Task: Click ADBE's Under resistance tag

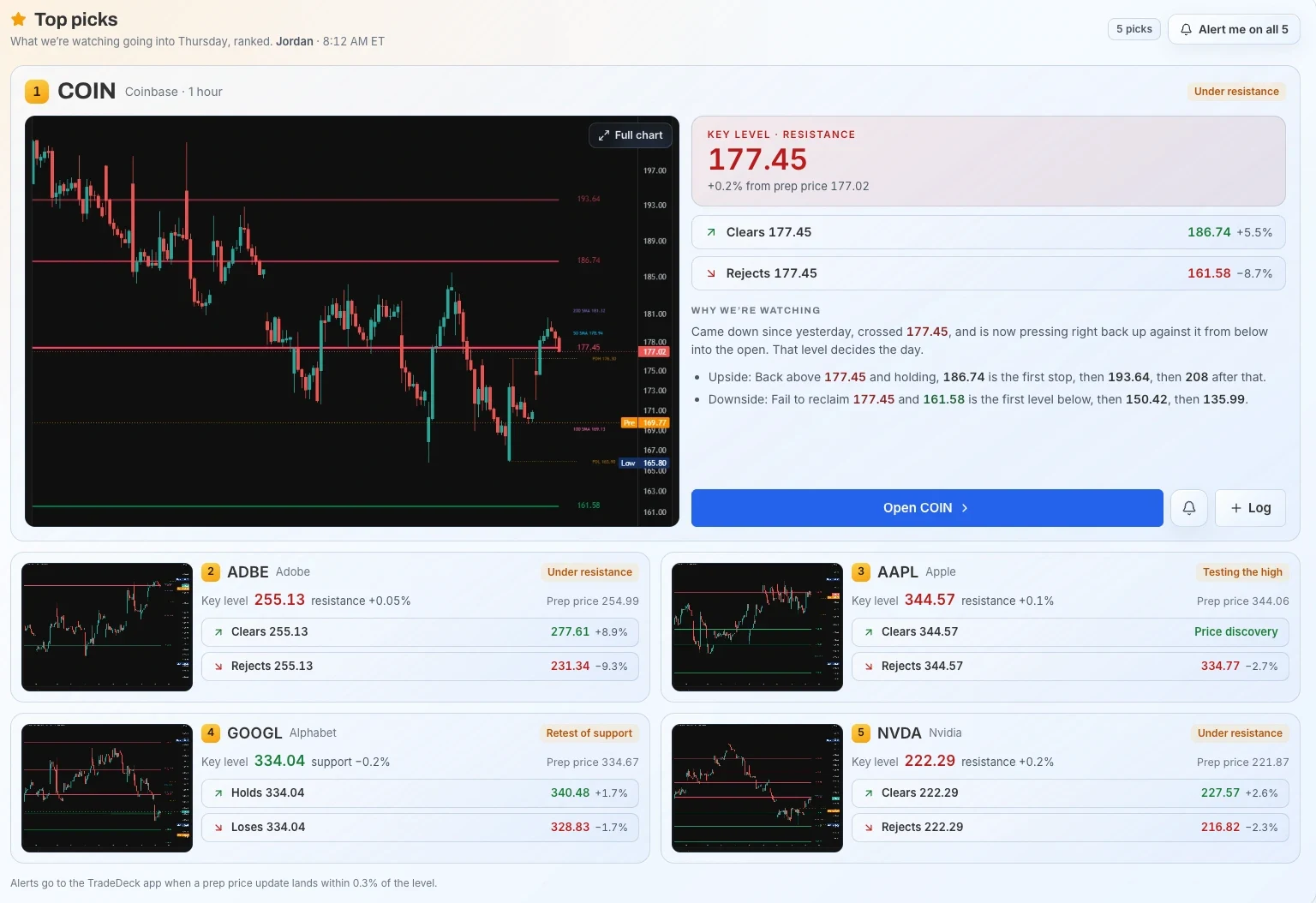Action: pyautogui.click(x=589, y=572)
